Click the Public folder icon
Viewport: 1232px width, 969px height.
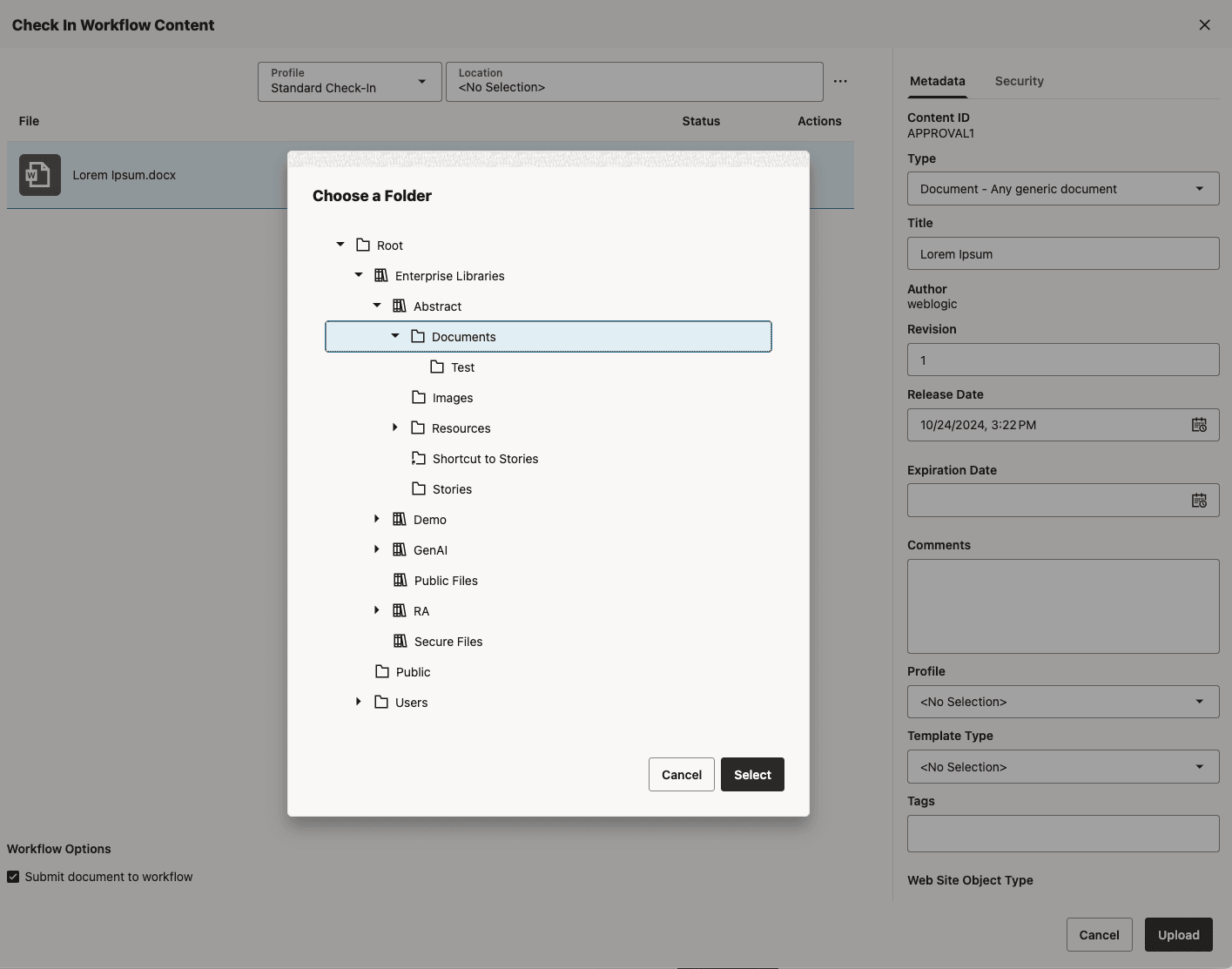(382, 671)
